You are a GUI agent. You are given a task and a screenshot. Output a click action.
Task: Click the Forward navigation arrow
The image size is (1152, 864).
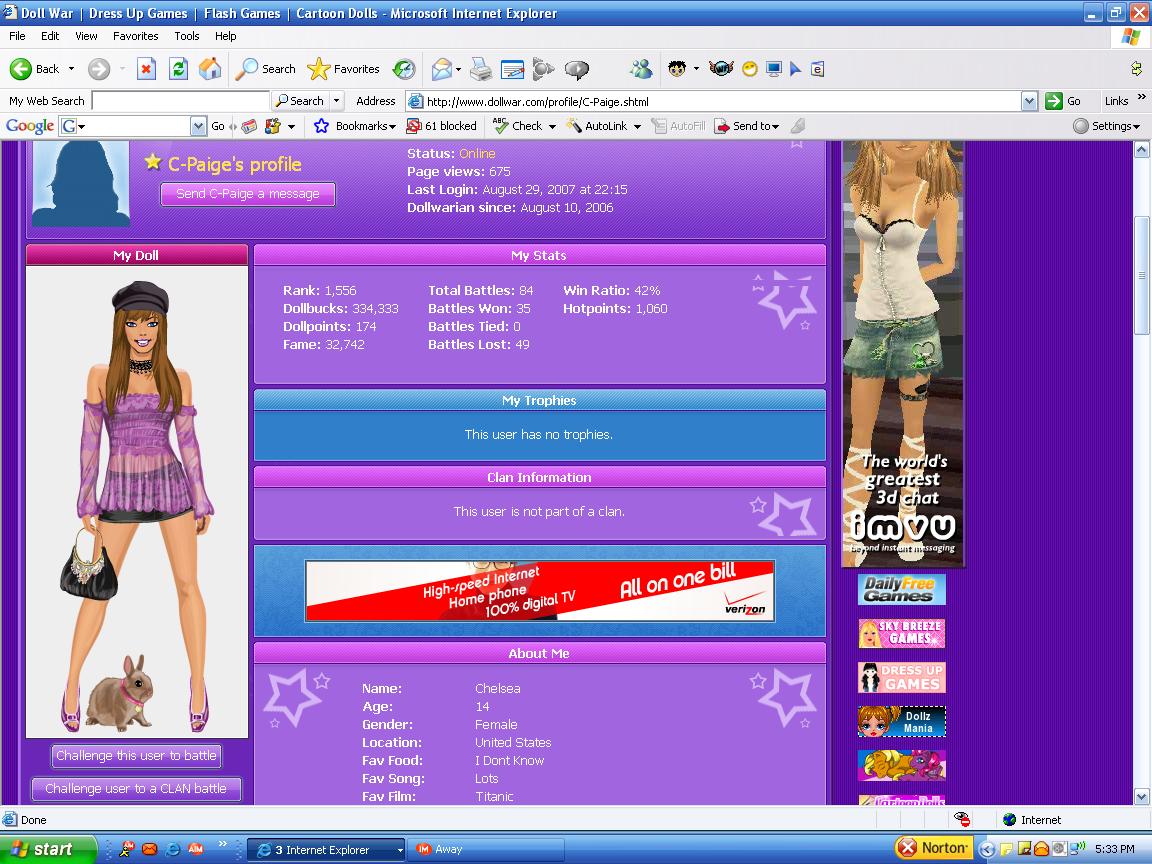(98, 69)
